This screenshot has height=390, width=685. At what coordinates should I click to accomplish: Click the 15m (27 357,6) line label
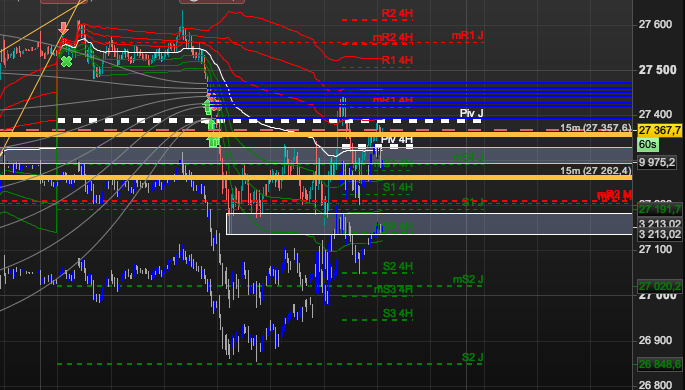point(596,128)
